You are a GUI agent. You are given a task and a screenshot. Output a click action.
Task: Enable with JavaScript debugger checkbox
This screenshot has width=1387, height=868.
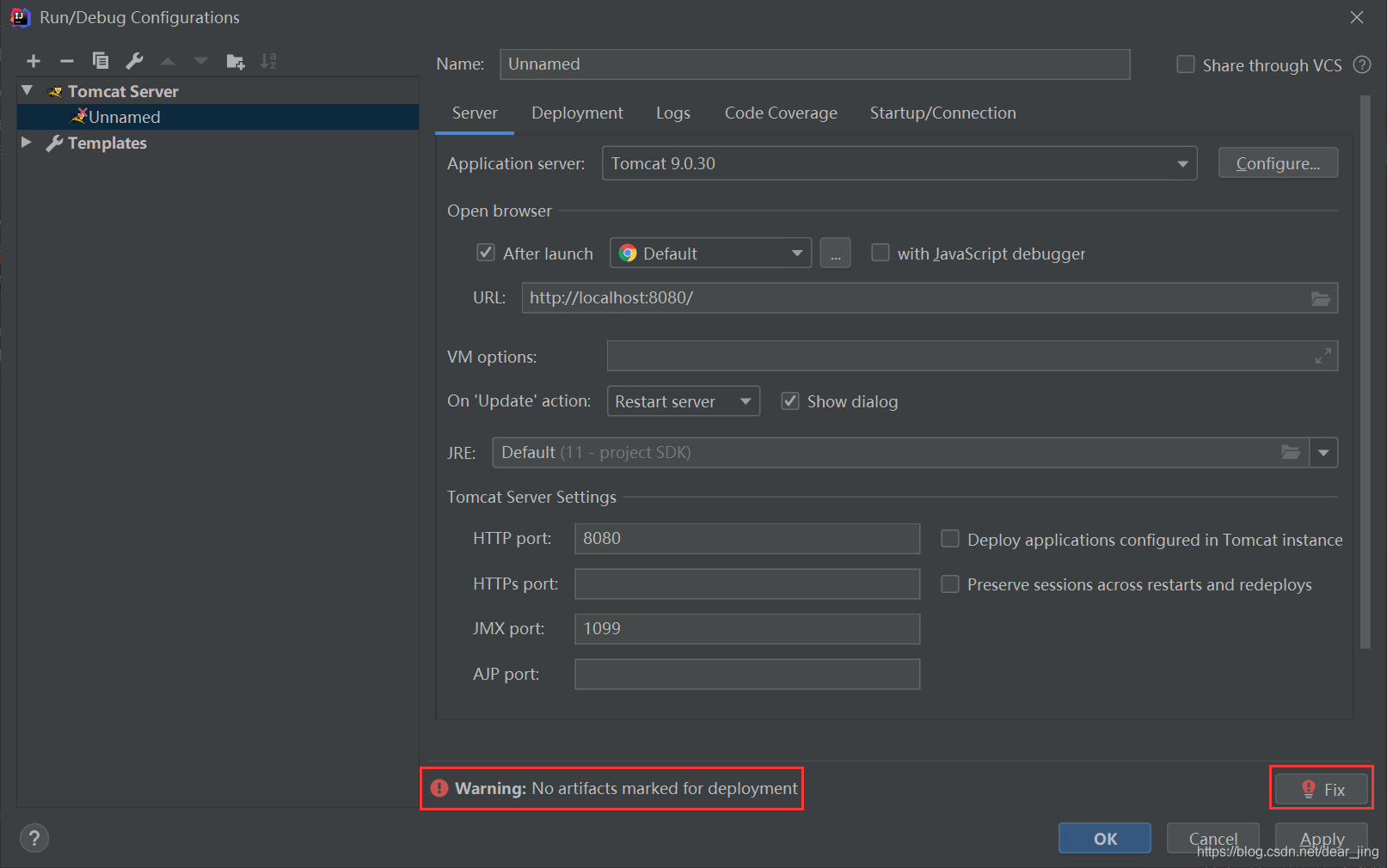click(x=881, y=253)
